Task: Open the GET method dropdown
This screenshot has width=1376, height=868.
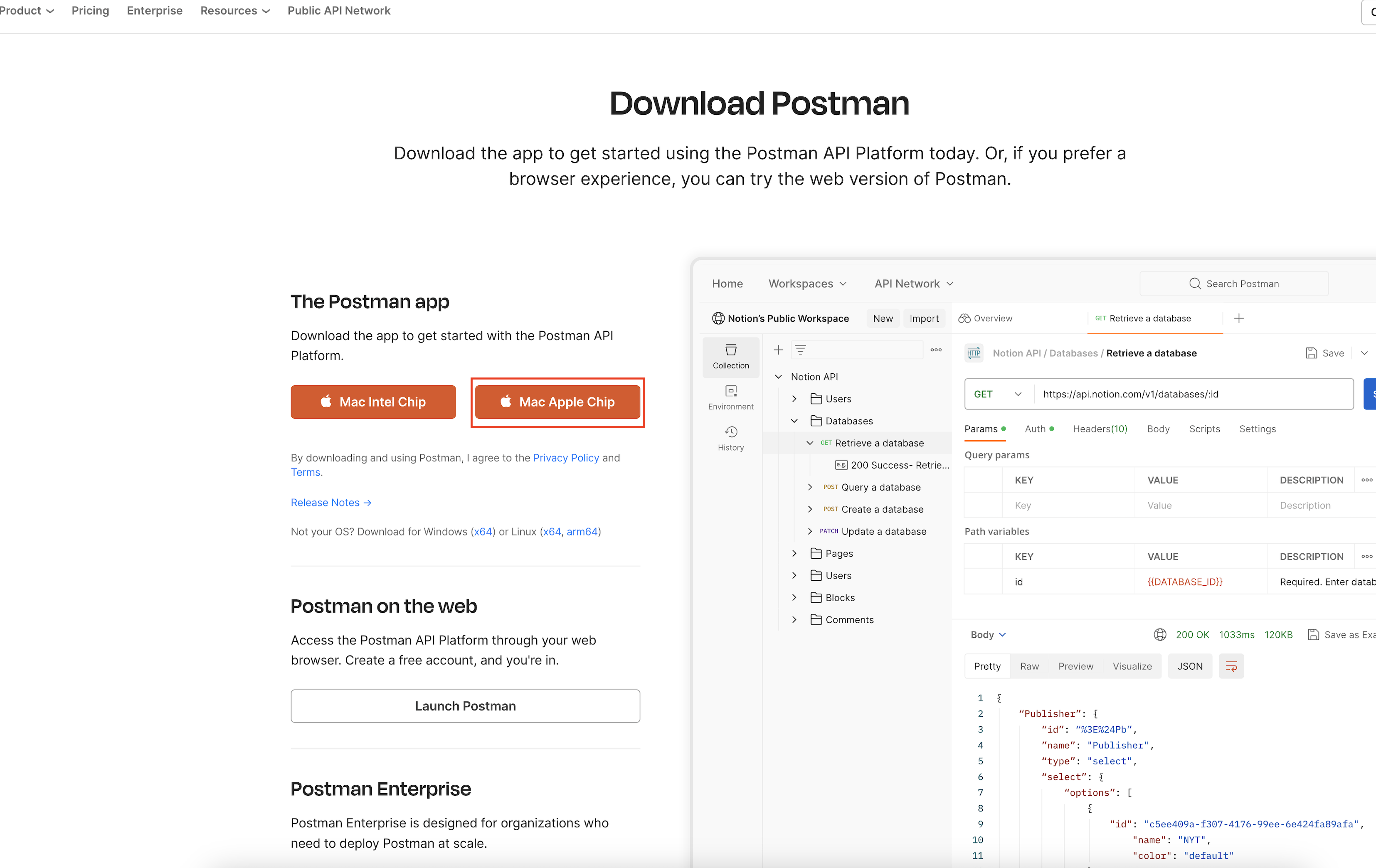Action: (x=997, y=394)
